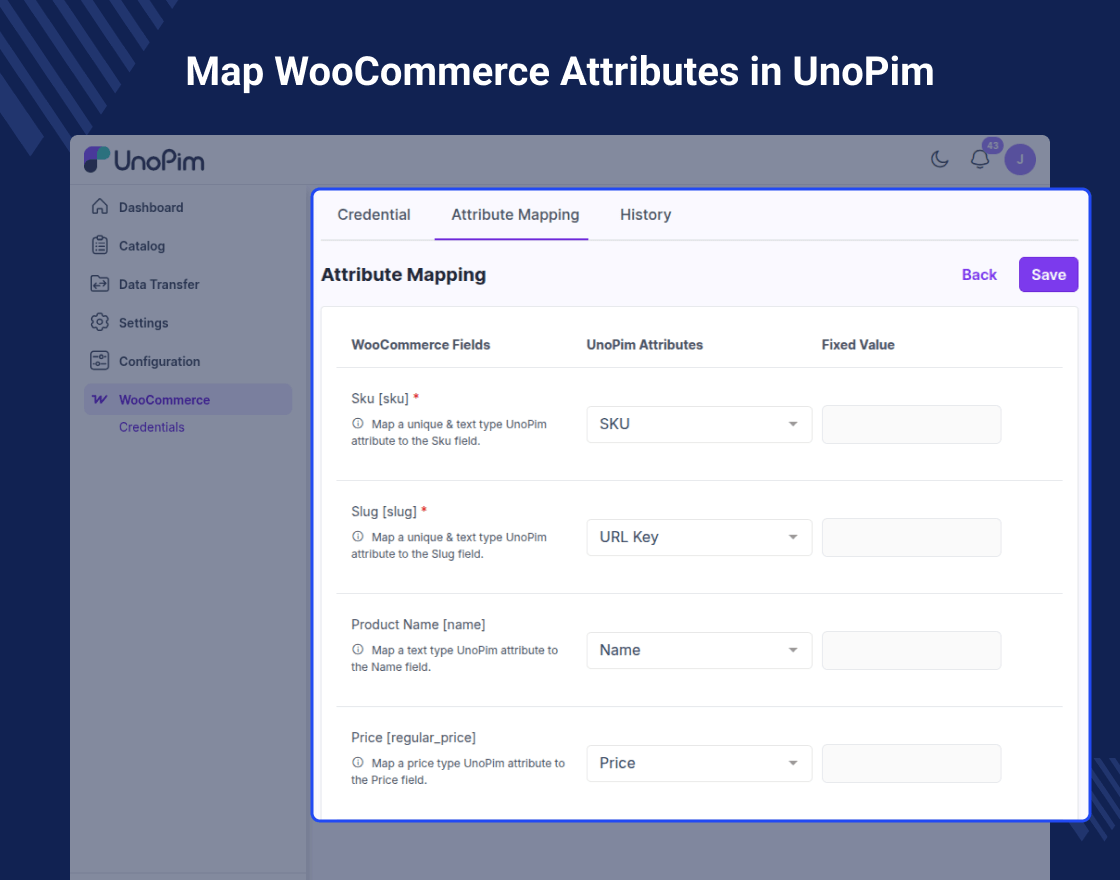Click UnoPim Attributes column header
Screen dimensions: 1120x880
(x=644, y=345)
